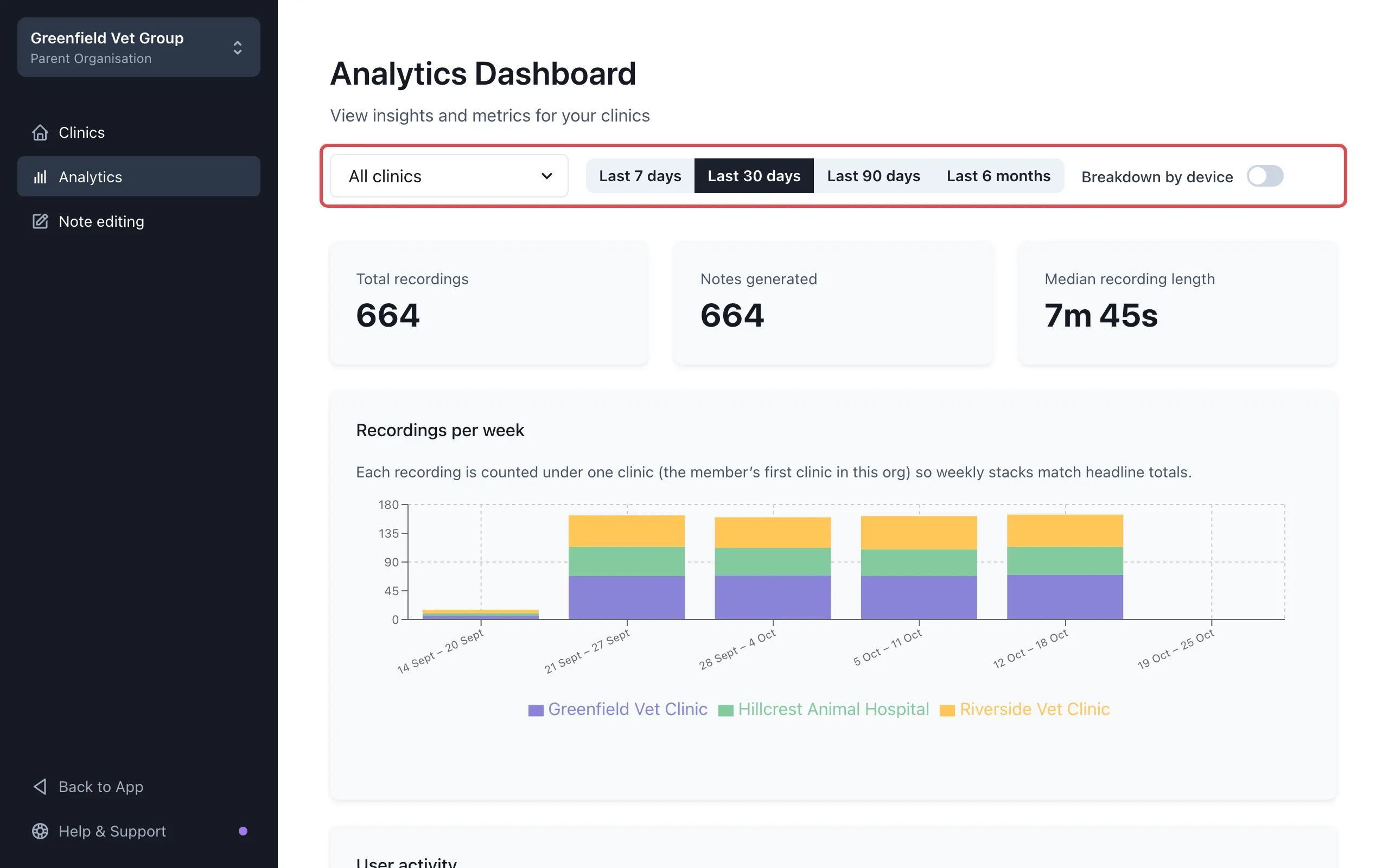Click the Analytics bar chart icon

click(40, 177)
